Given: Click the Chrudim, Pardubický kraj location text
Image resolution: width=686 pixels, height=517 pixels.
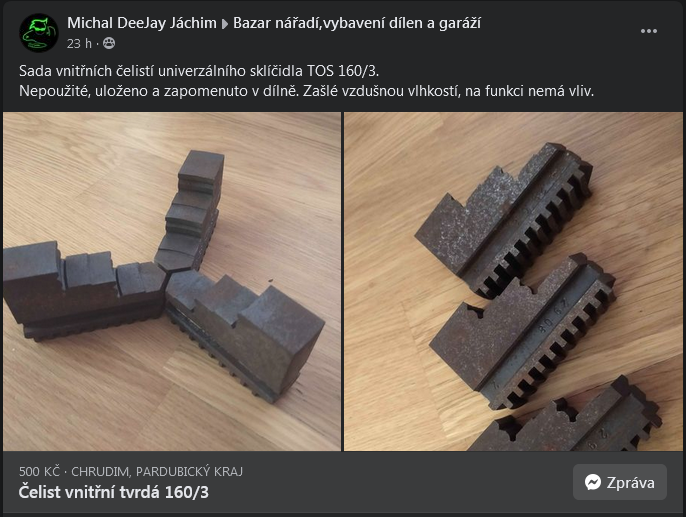Looking at the screenshot, I should (x=157, y=472).
